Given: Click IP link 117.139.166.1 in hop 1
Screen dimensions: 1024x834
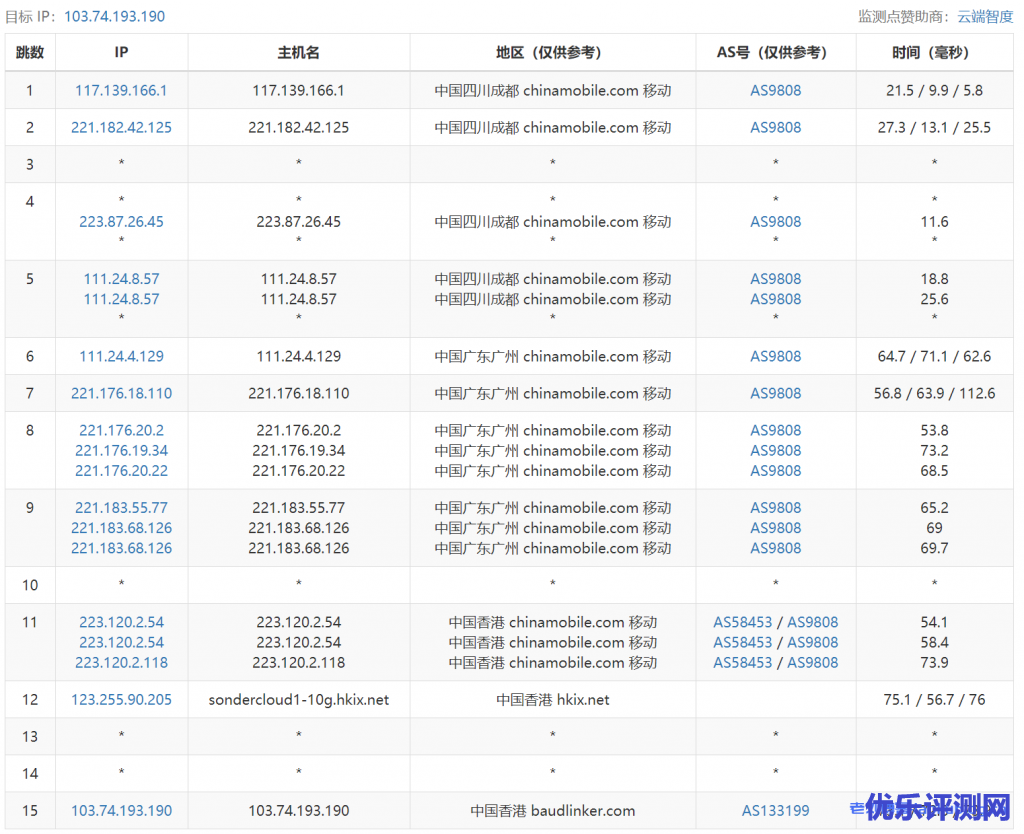Looking at the screenshot, I should [121, 90].
